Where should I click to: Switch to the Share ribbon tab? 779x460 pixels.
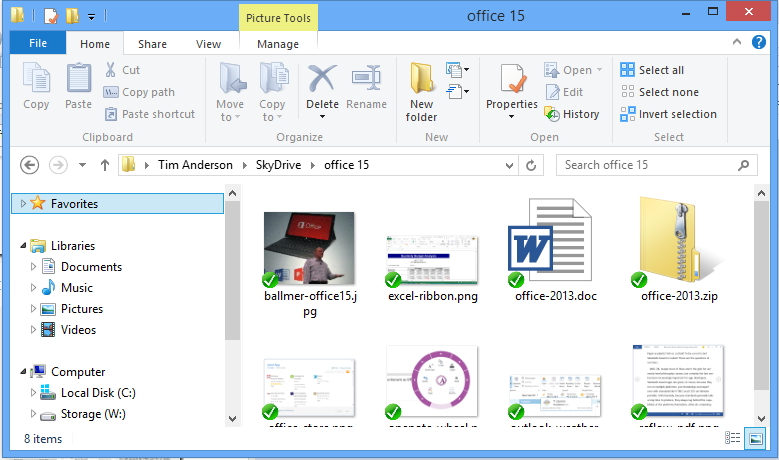[152, 44]
